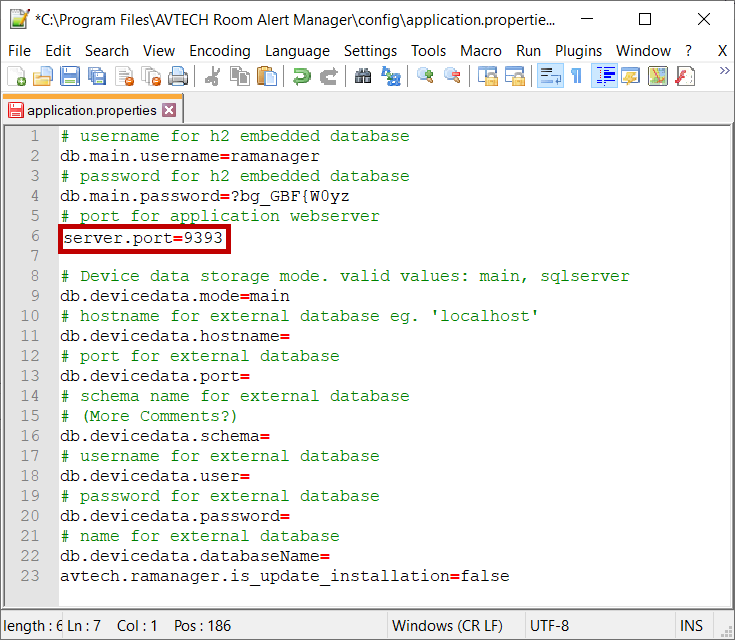Click the Open file folder icon
This screenshot has height=640, width=735.
tap(43, 77)
